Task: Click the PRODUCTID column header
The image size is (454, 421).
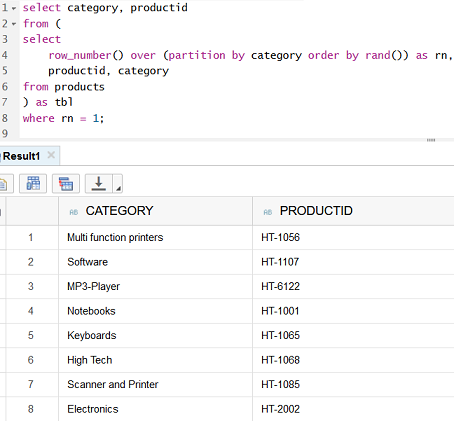Action: (x=353, y=211)
